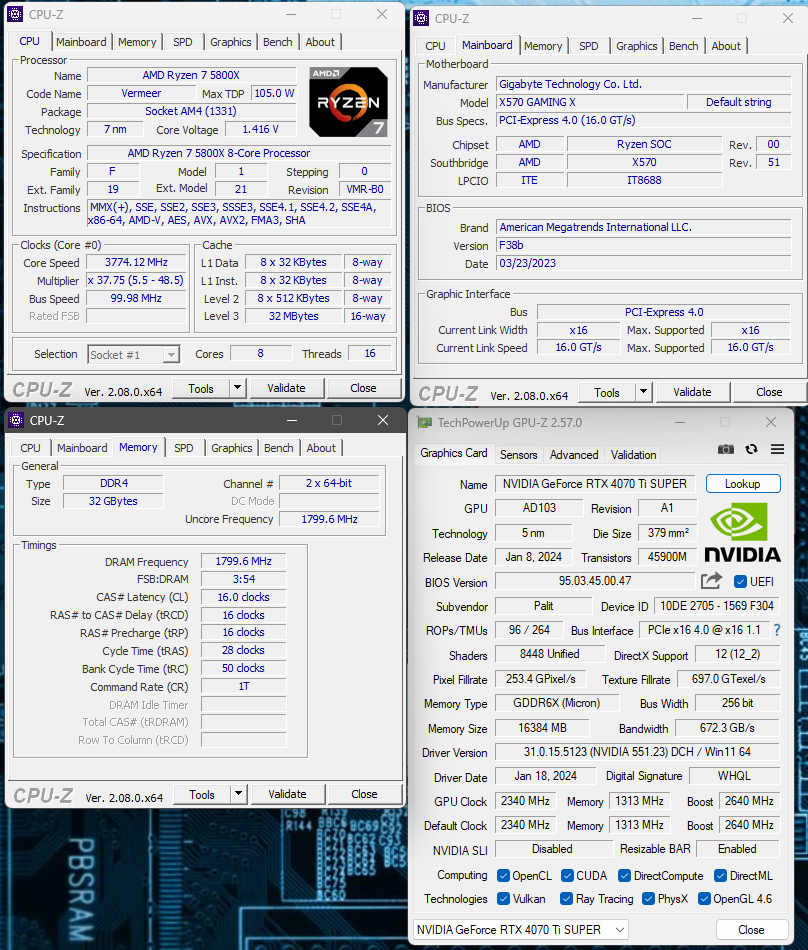Image resolution: width=808 pixels, height=950 pixels.
Task: Click the Driver Version field in GPU-Z
Action: tap(637, 751)
